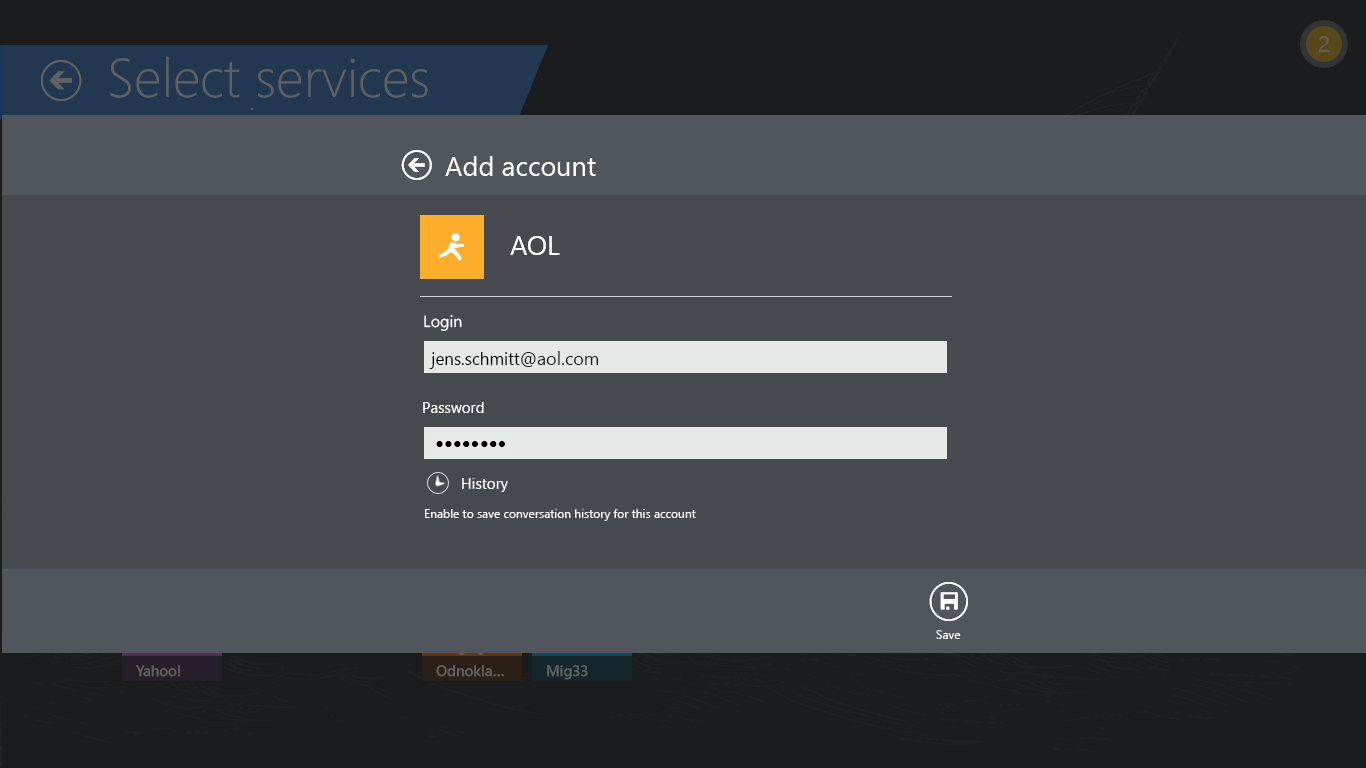Viewport: 1366px width, 768px height.
Task: Click the conversation history hint text
Action: 560,514
